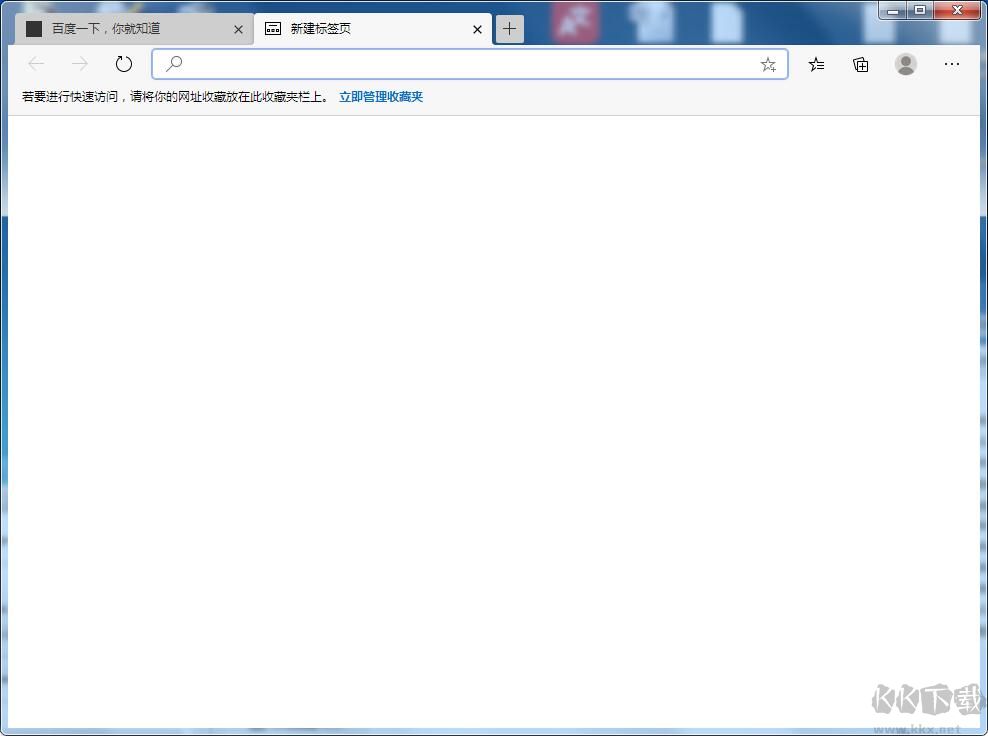The height and width of the screenshot is (736, 988).
Task: Open the Collections icon
Action: pyautogui.click(x=861, y=64)
